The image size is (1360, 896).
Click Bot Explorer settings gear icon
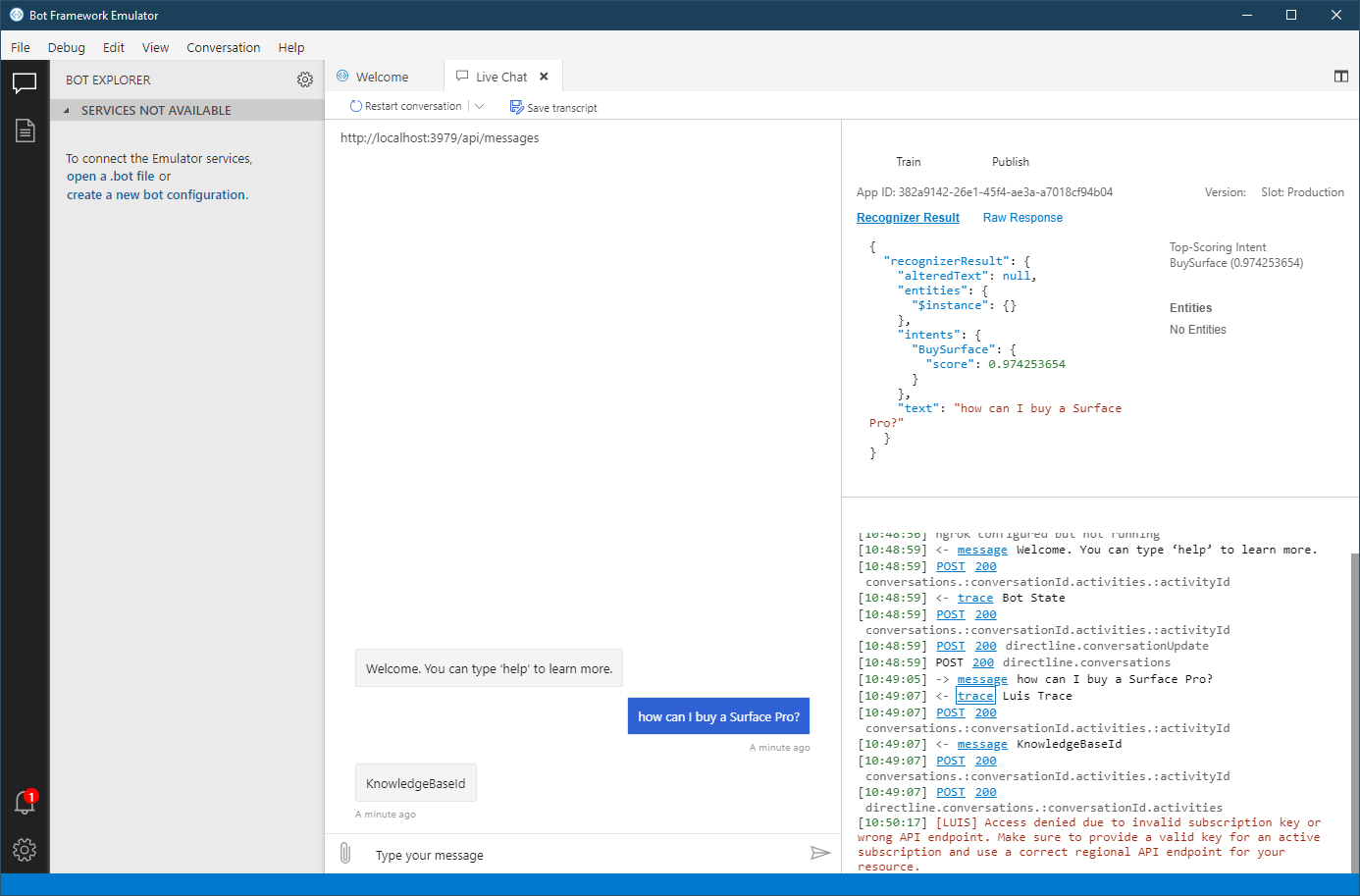click(305, 79)
